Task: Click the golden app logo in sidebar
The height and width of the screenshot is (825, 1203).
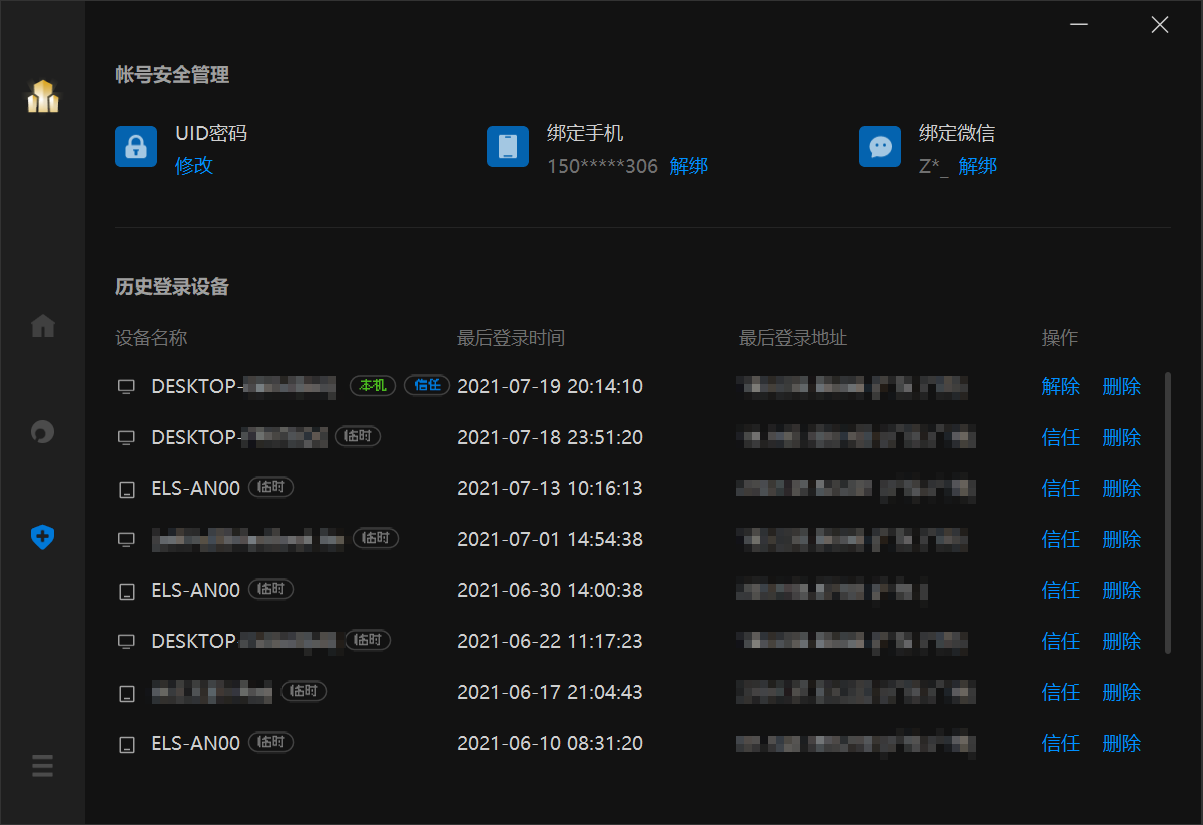Action: (42, 96)
